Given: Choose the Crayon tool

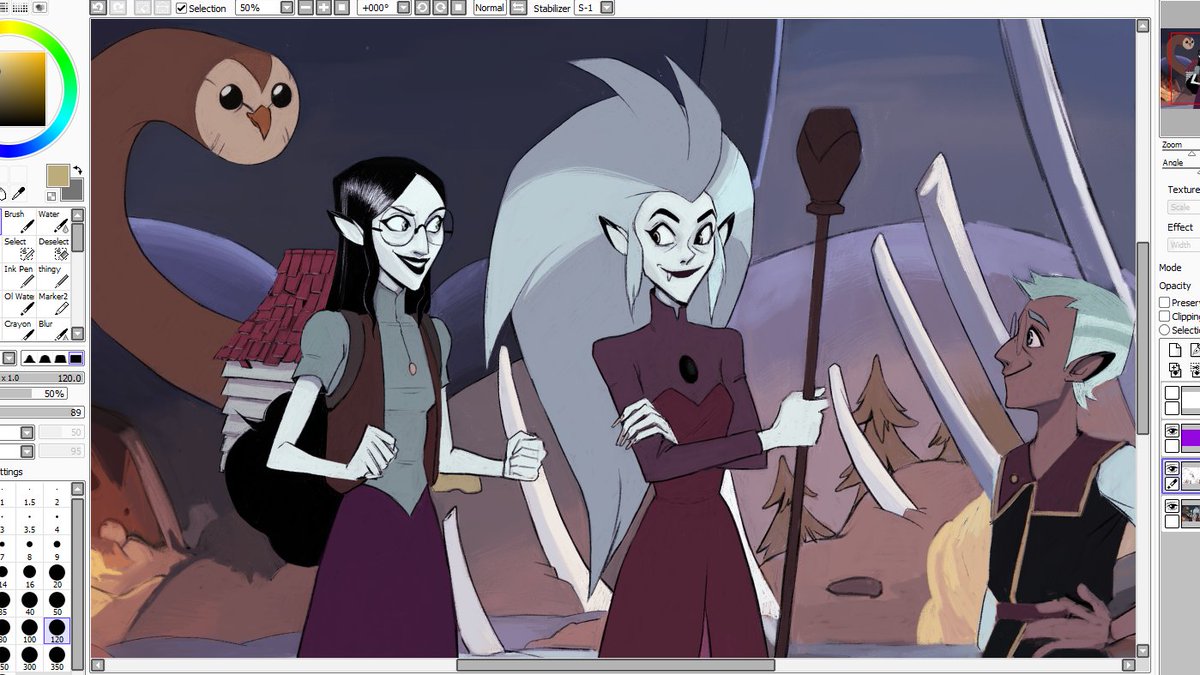Looking at the screenshot, I should (19, 329).
